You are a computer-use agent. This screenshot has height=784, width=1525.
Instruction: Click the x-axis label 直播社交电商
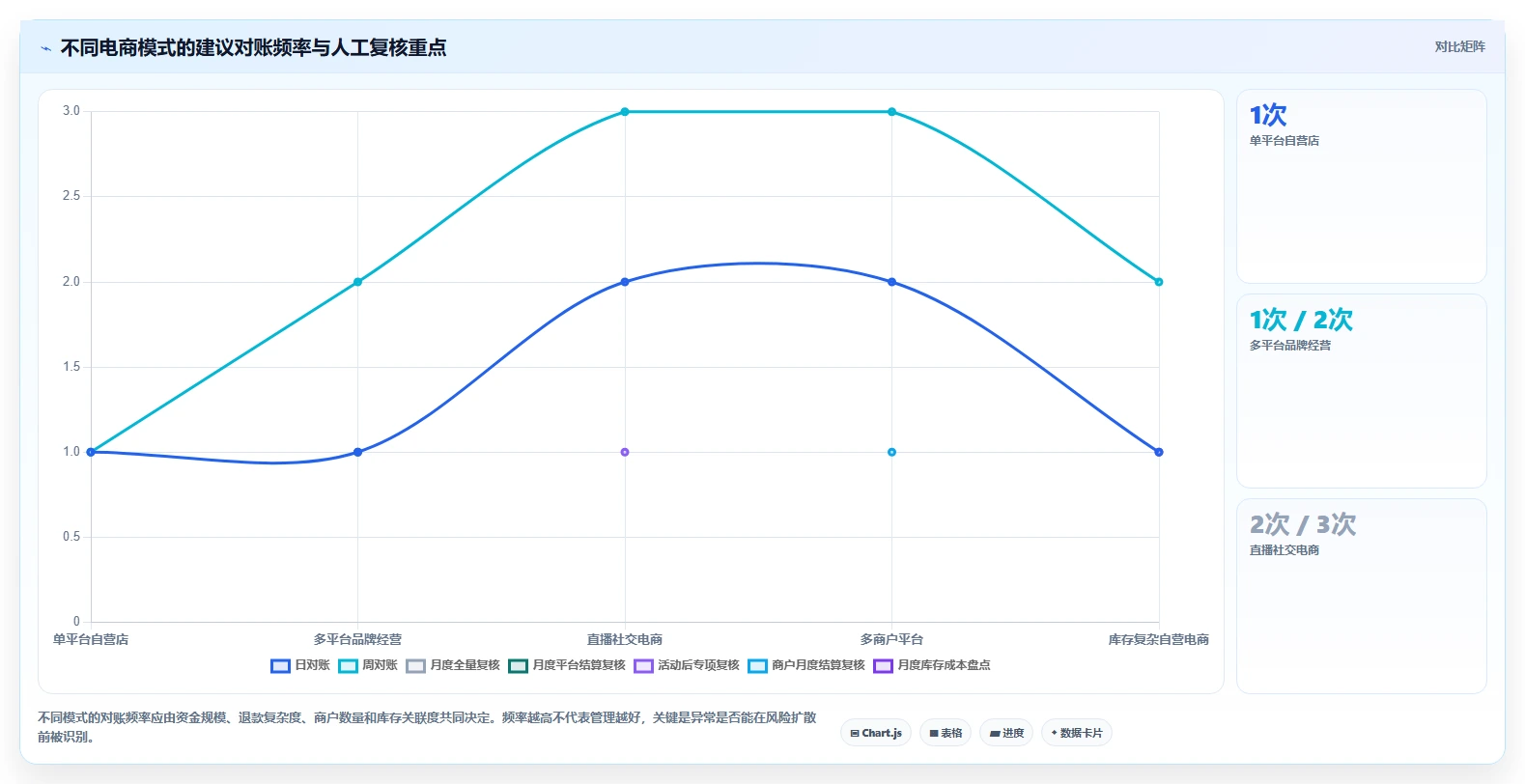point(625,639)
